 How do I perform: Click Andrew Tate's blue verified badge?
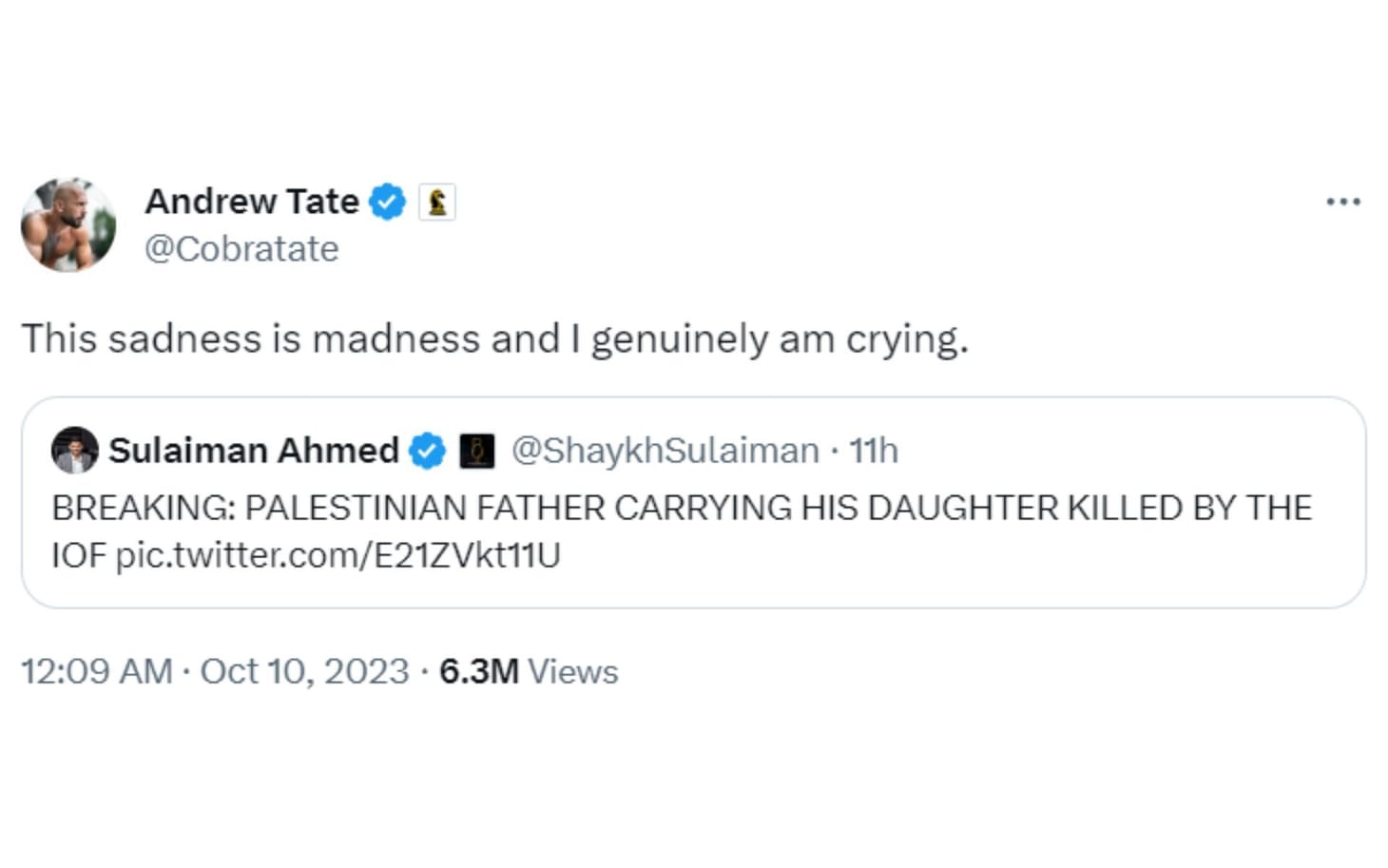387,202
